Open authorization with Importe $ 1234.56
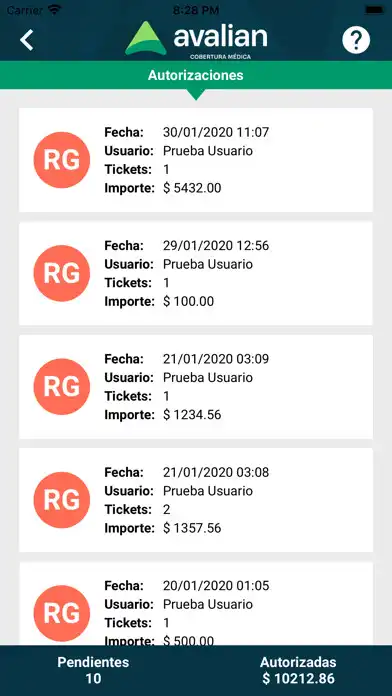392x696 pixels. pos(196,387)
